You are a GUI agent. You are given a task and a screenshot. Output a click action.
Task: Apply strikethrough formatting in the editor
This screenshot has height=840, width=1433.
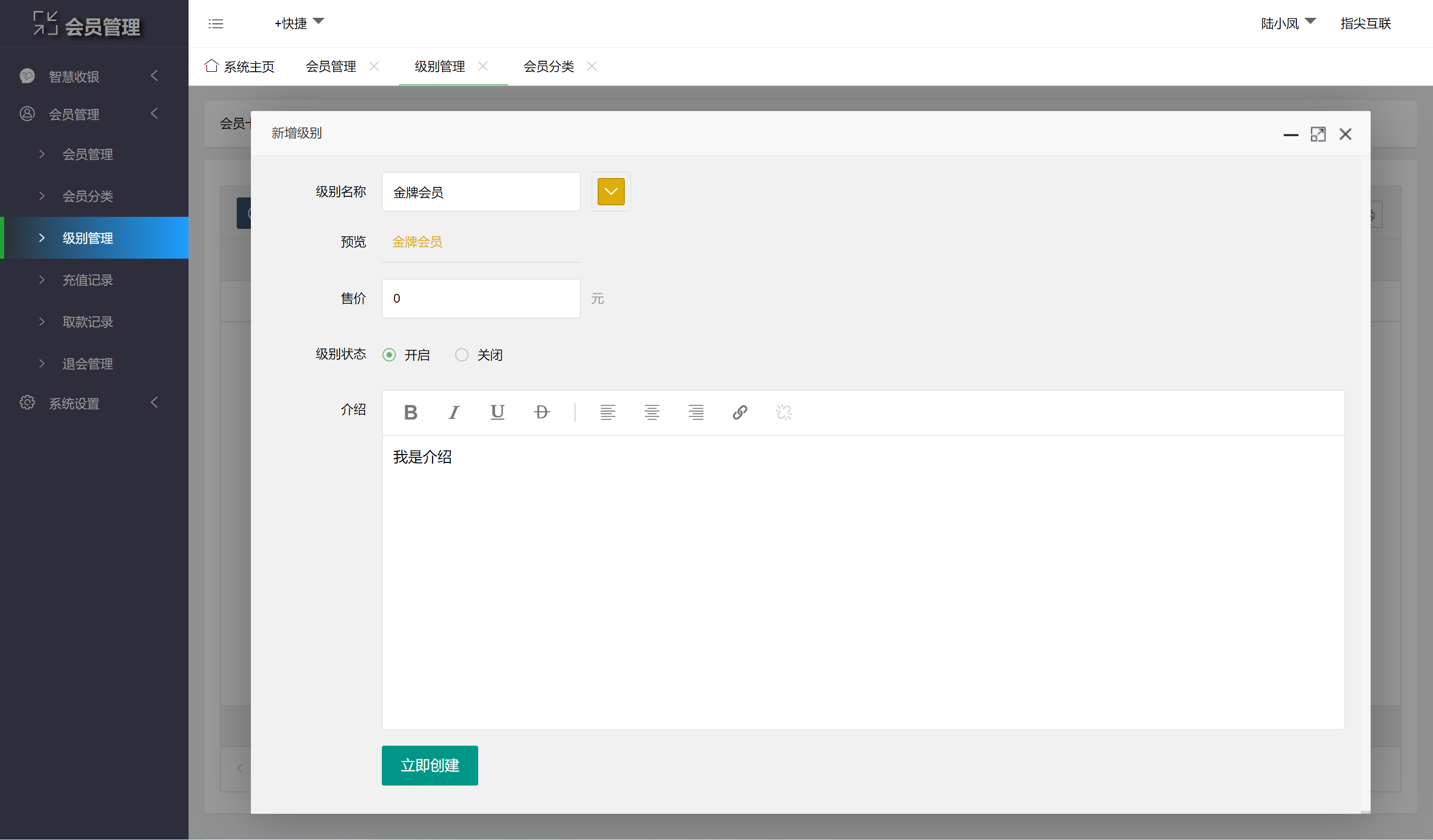pyautogui.click(x=542, y=412)
